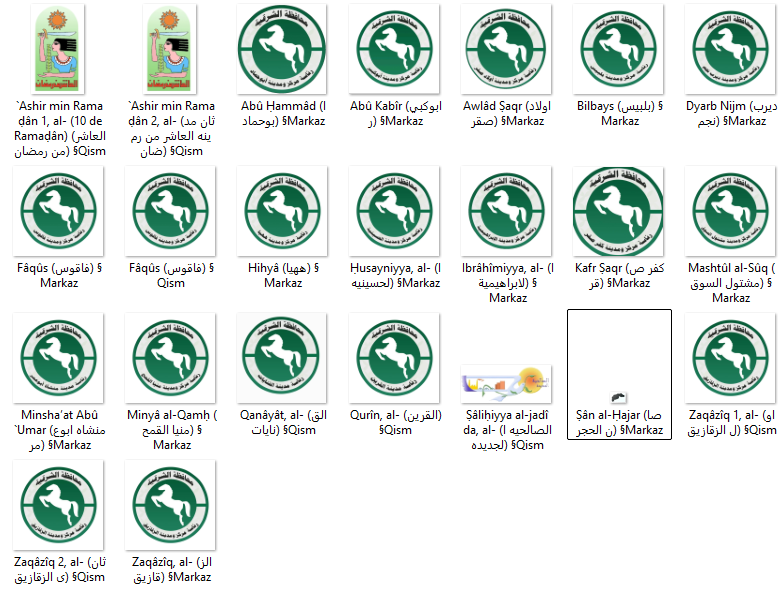Select the Minyâ al-Qamh Markaz emblem icon
Viewport: 782px width, 601px height.
pos(170,358)
